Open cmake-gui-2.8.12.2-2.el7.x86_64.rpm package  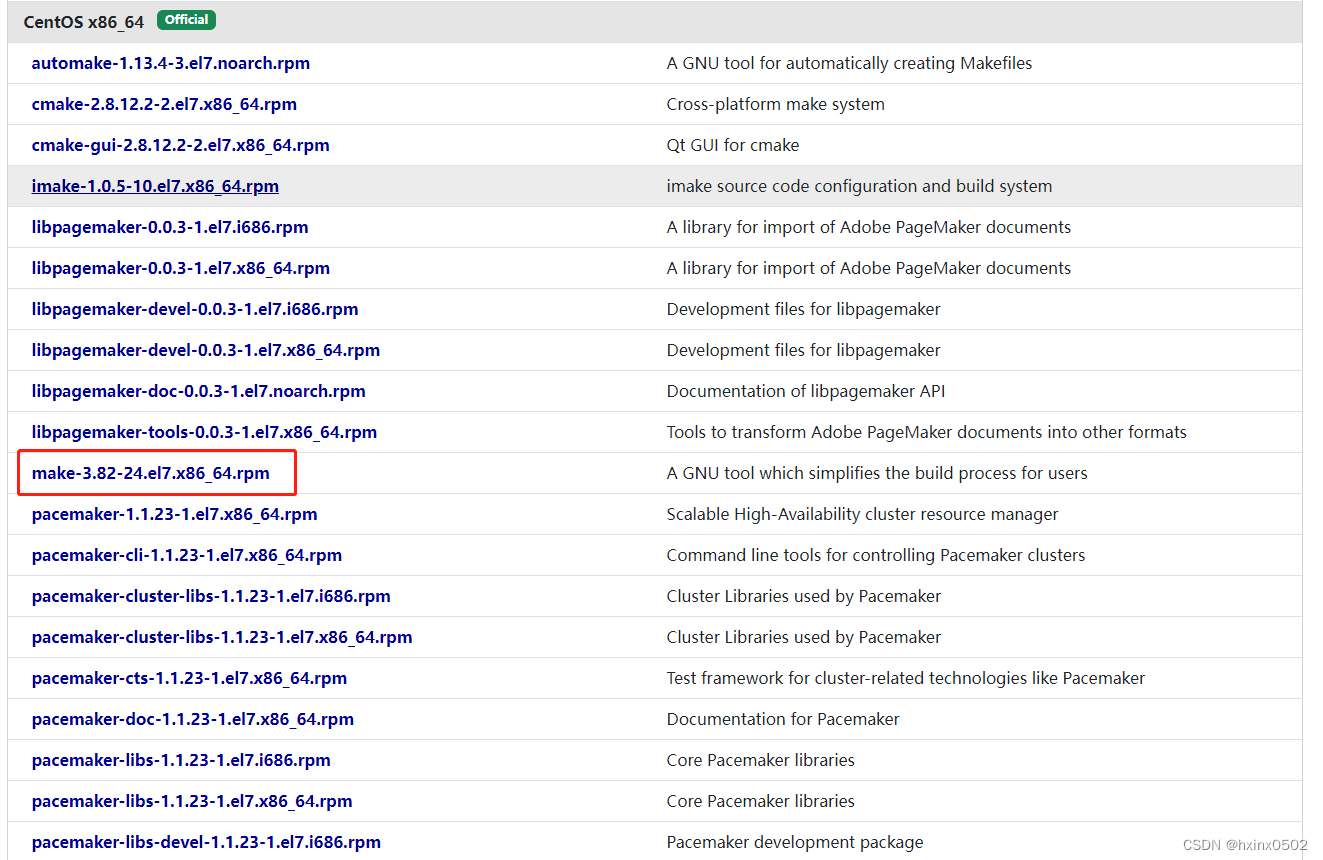pos(181,145)
